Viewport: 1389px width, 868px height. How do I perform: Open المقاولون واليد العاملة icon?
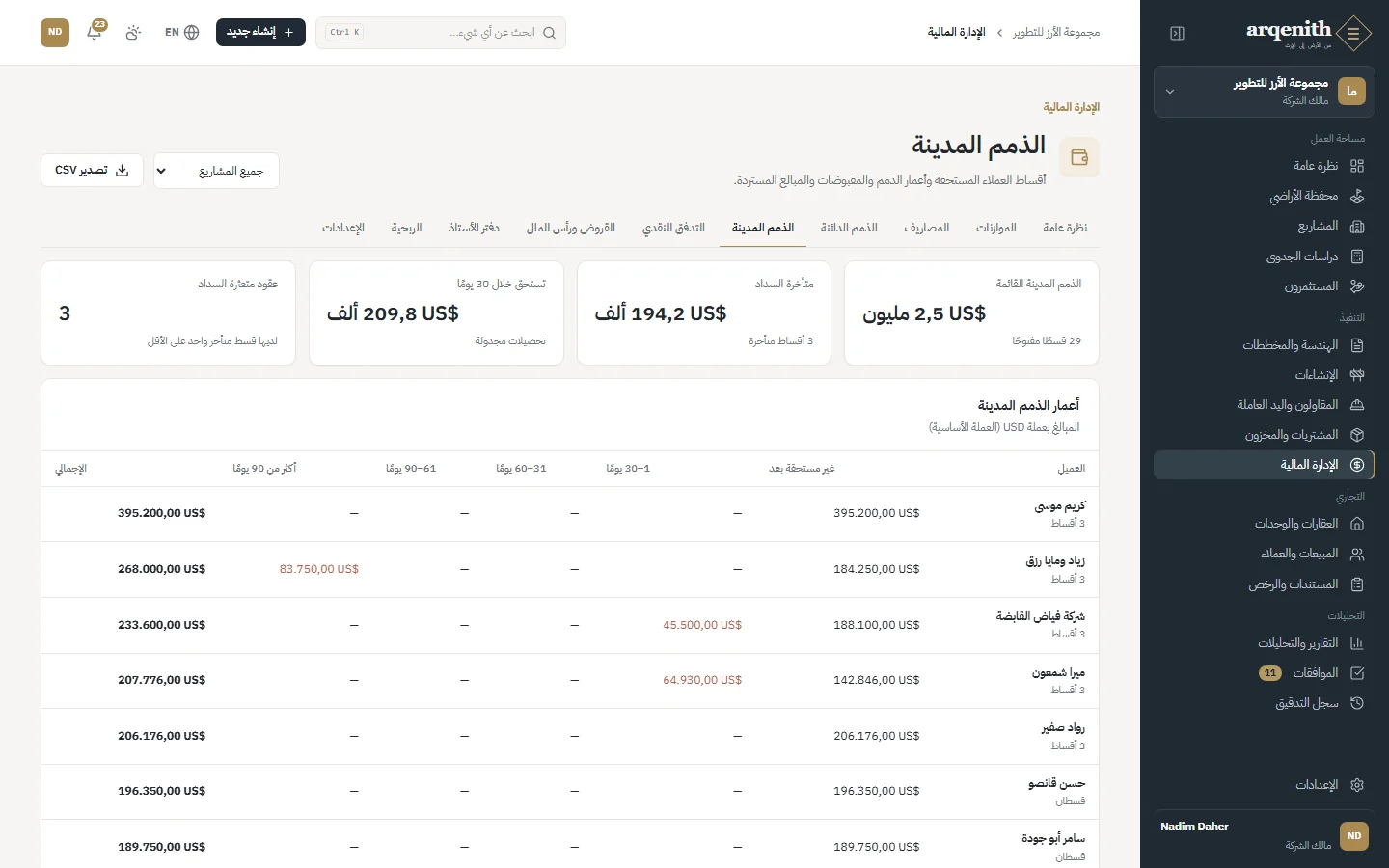tap(1357, 405)
